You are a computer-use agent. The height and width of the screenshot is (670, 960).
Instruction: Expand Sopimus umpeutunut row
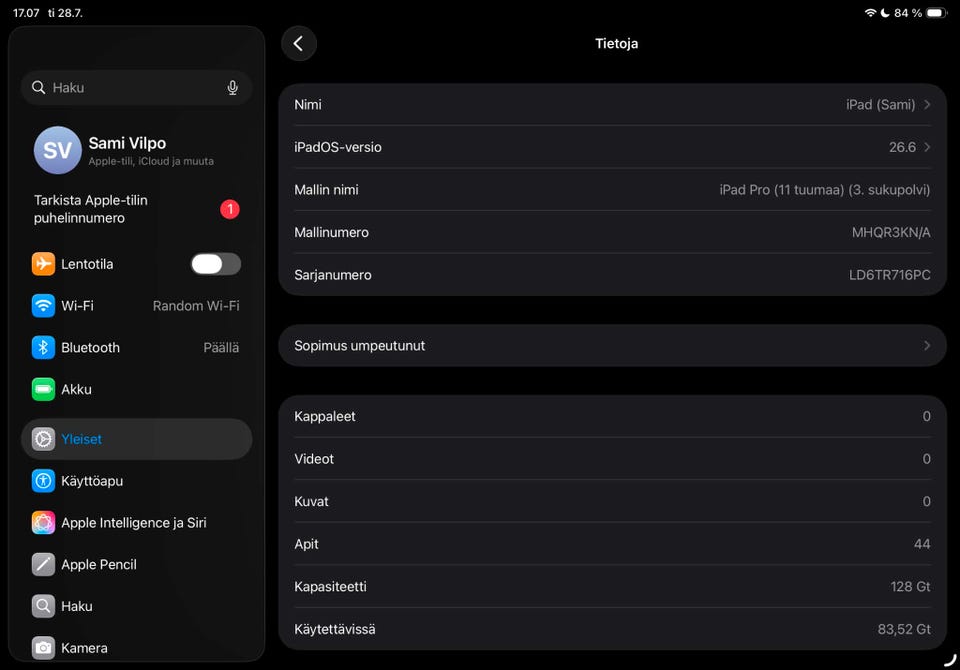612,345
